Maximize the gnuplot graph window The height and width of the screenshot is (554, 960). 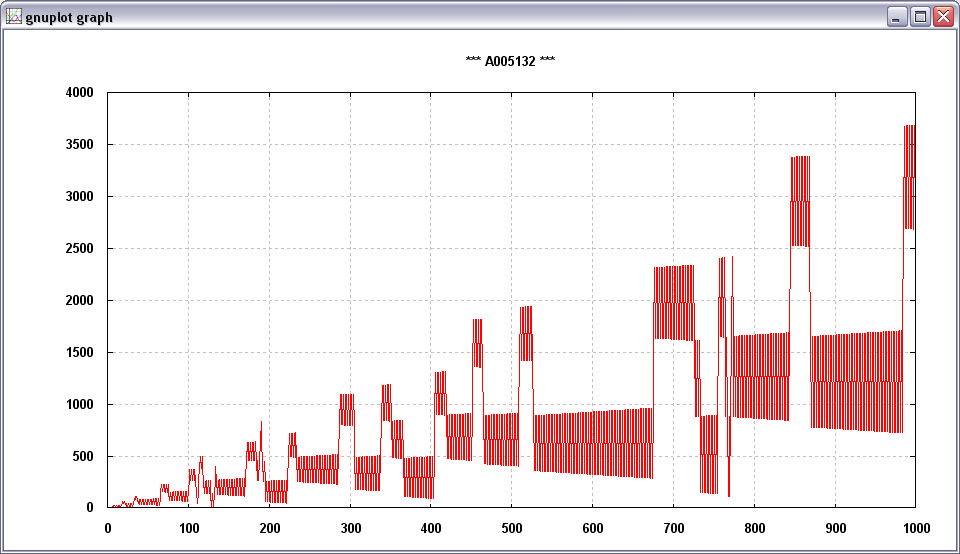coord(920,17)
